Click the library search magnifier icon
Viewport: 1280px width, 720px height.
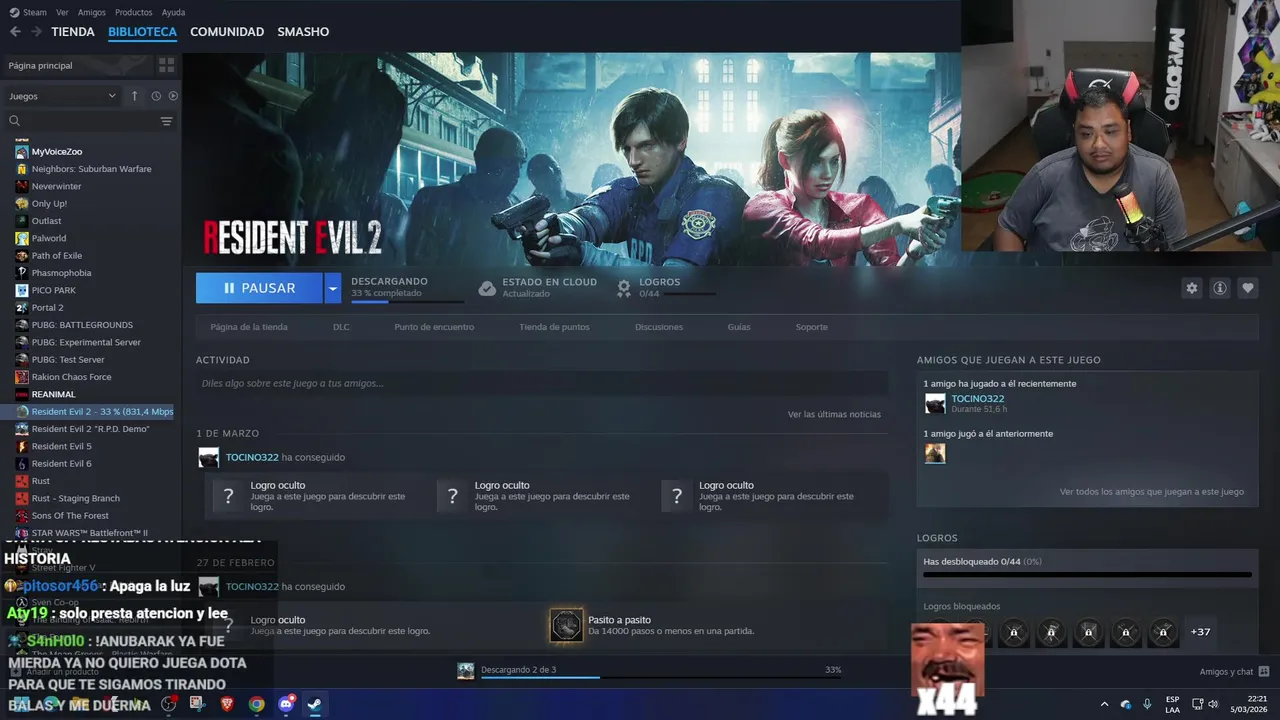[x=15, y=121]
